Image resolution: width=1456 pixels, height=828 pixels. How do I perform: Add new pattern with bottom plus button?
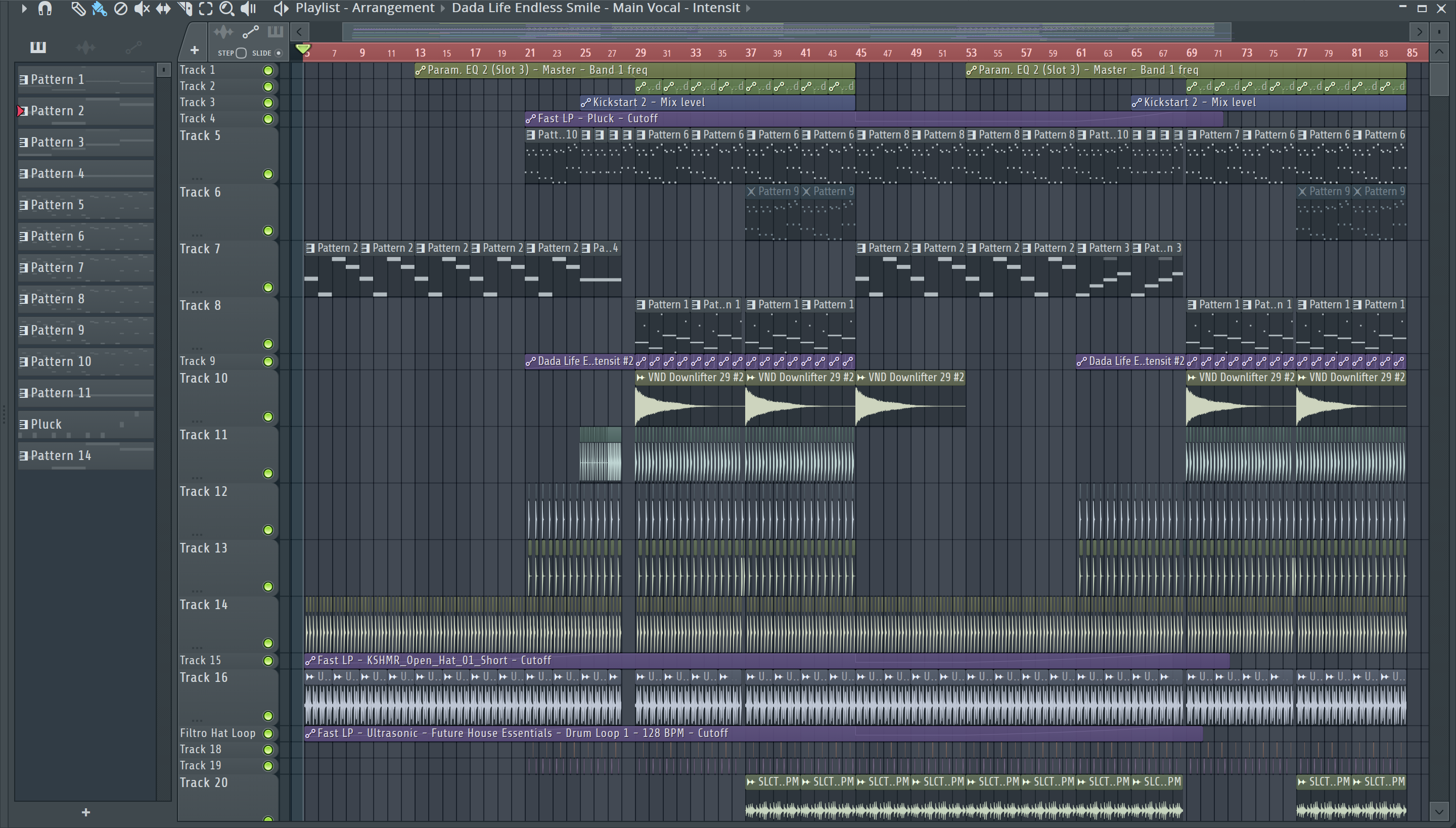click(86, 812)
